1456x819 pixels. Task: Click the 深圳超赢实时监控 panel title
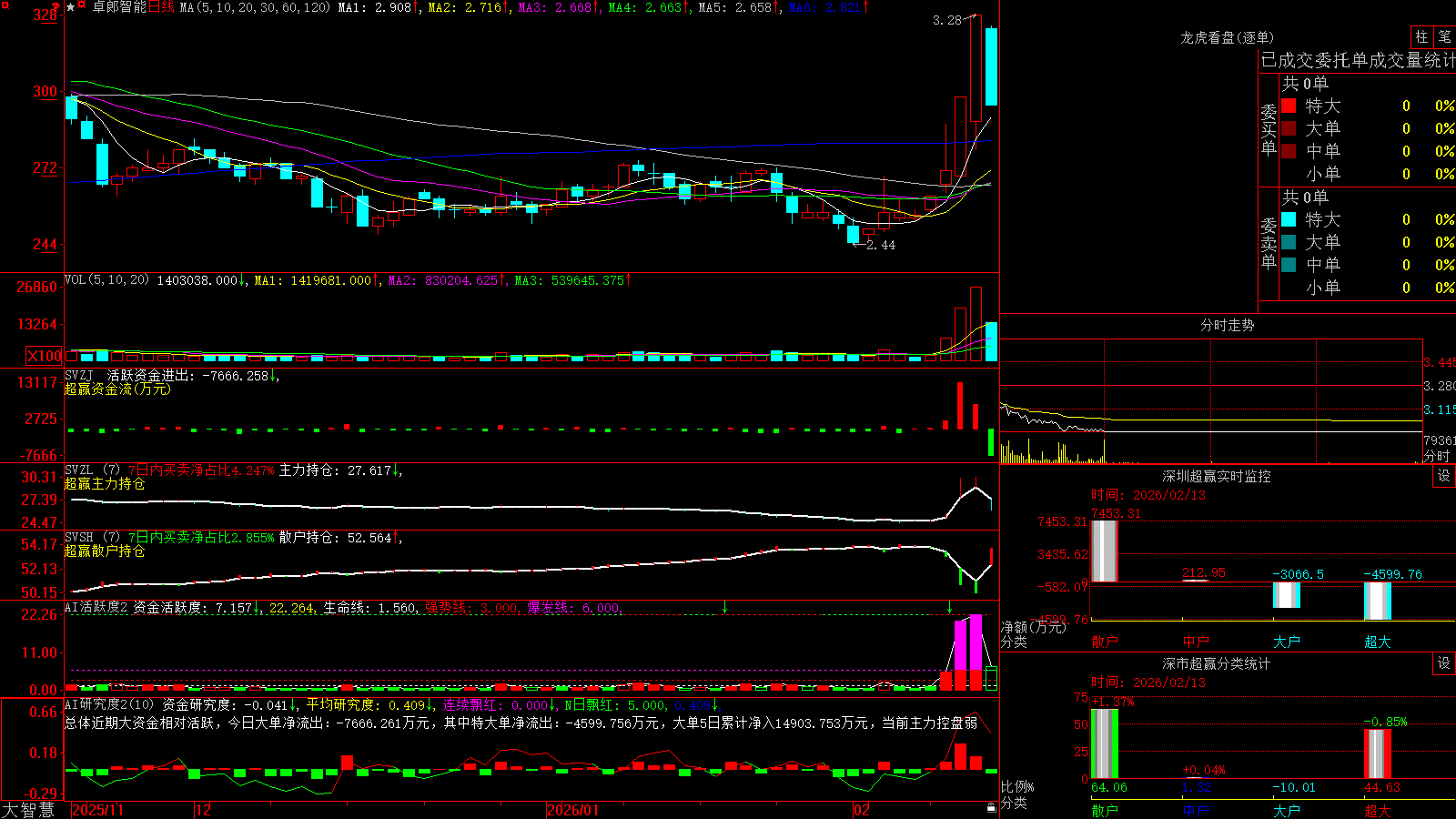point(1217,476)
